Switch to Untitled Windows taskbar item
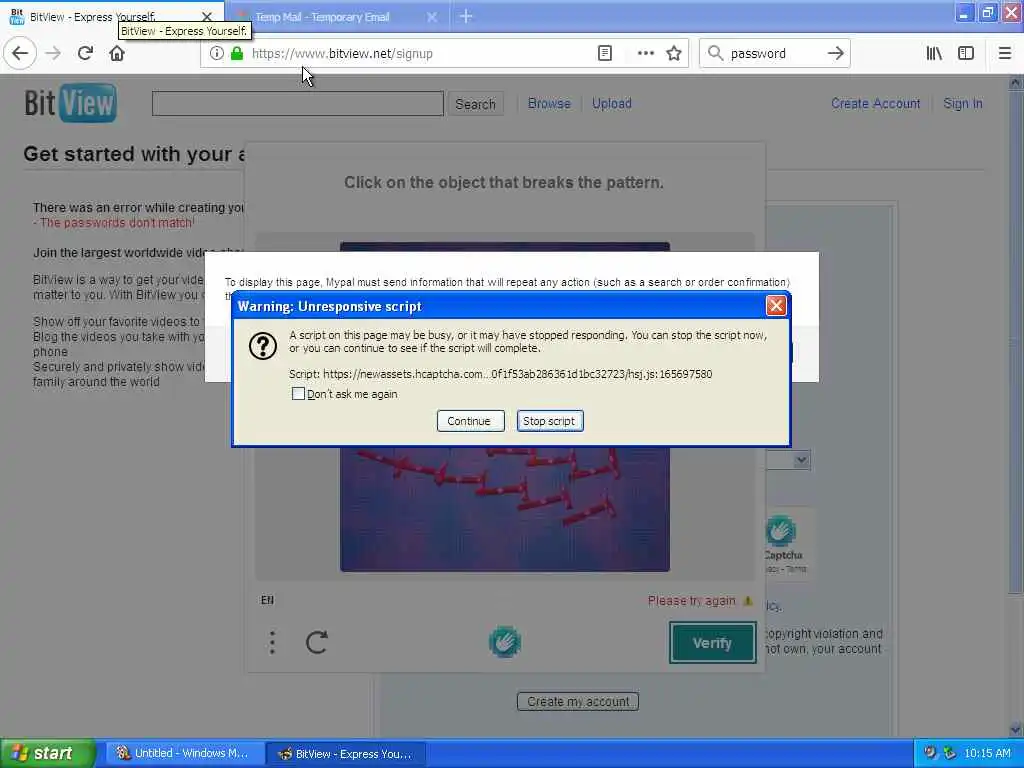 pos(183,754)
